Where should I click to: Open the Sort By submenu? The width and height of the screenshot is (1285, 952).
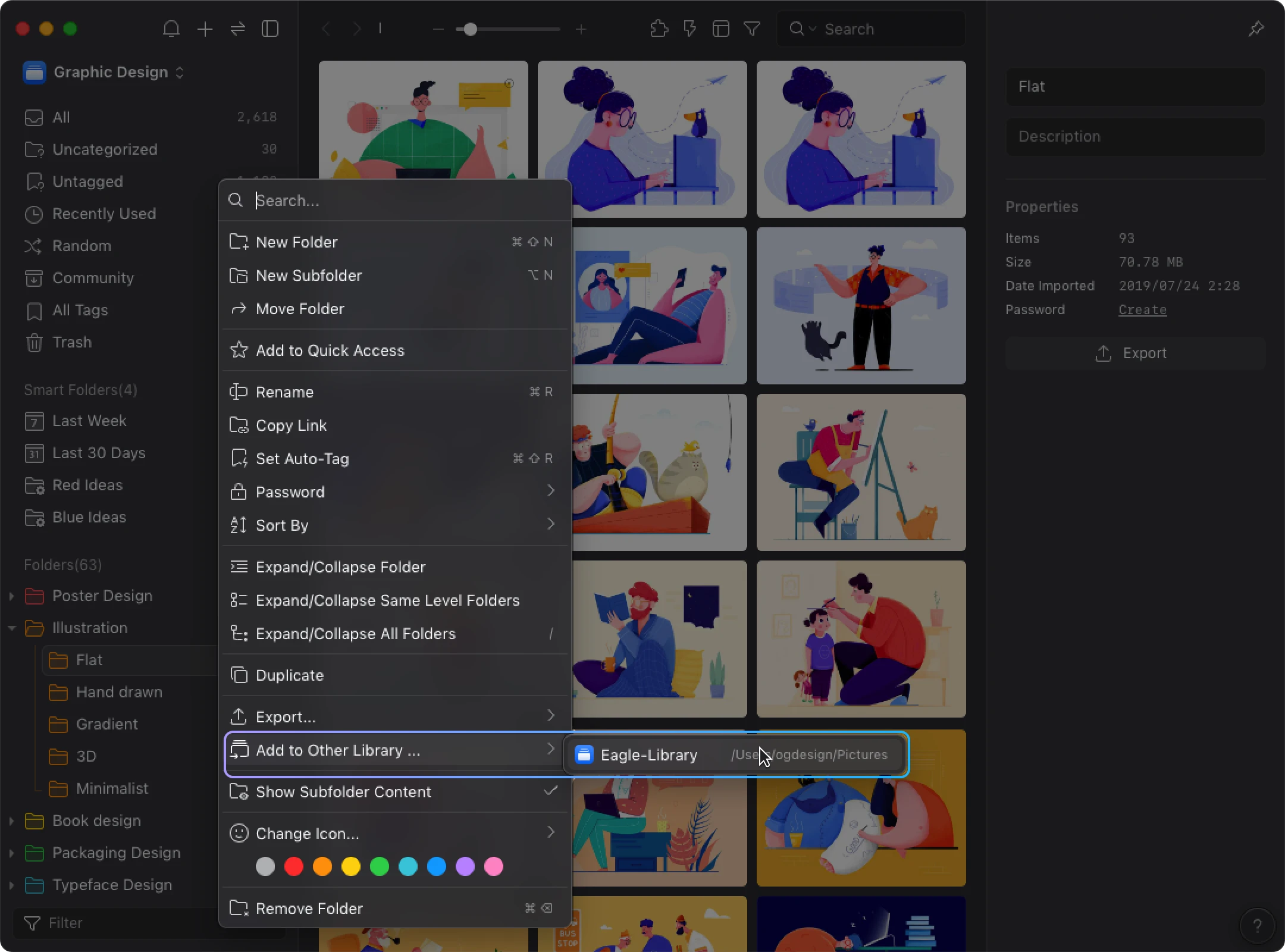pos(395,525)
